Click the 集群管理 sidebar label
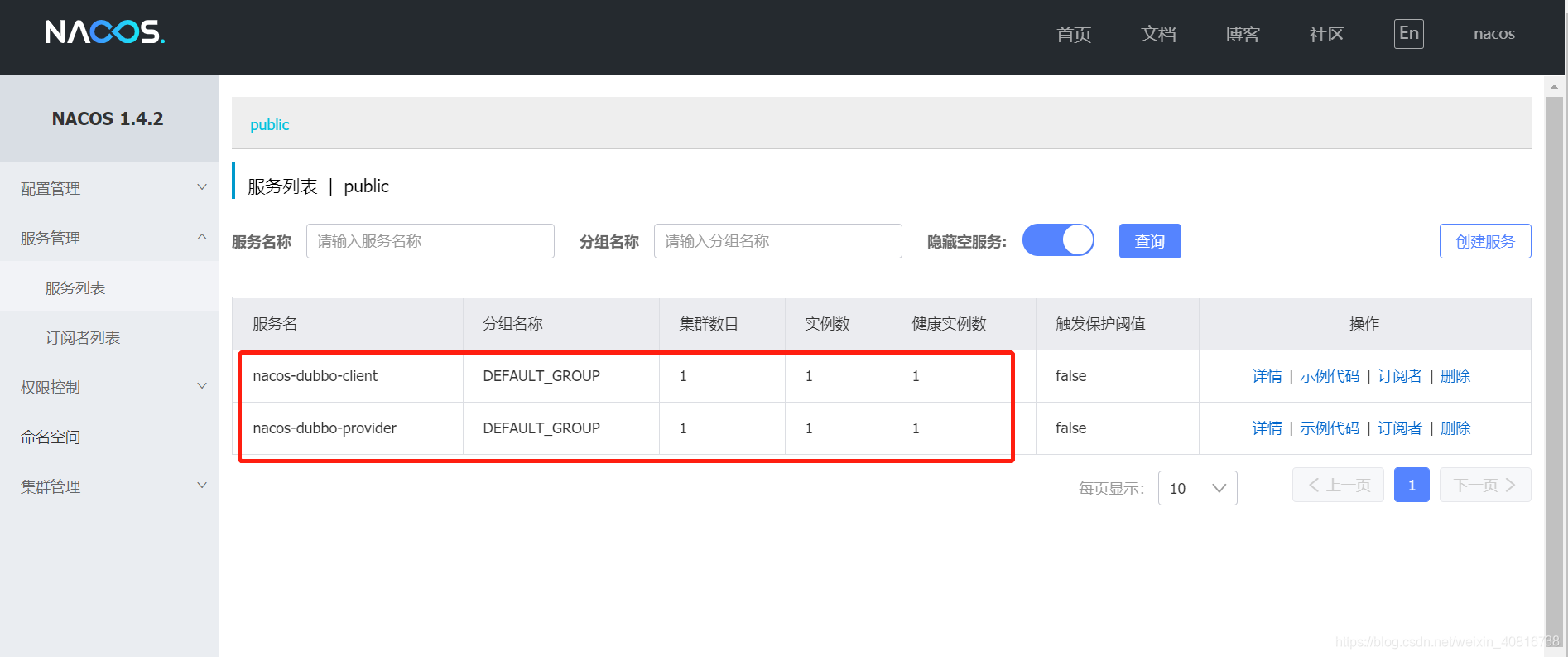This screenshot has width=1568, height=657. coord(51,486)
